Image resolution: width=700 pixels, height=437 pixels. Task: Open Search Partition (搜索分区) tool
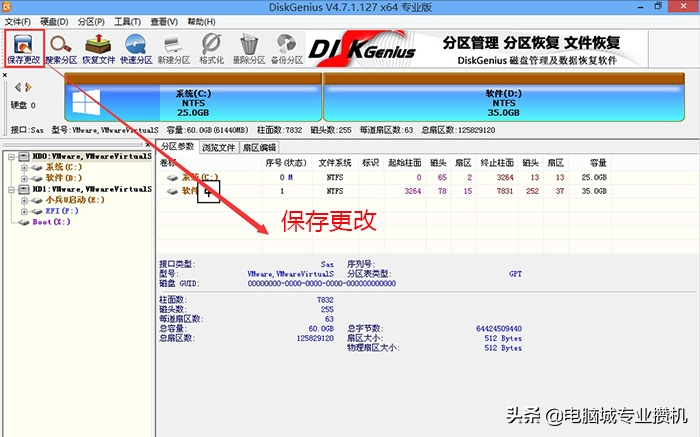(x=62, y=49)
